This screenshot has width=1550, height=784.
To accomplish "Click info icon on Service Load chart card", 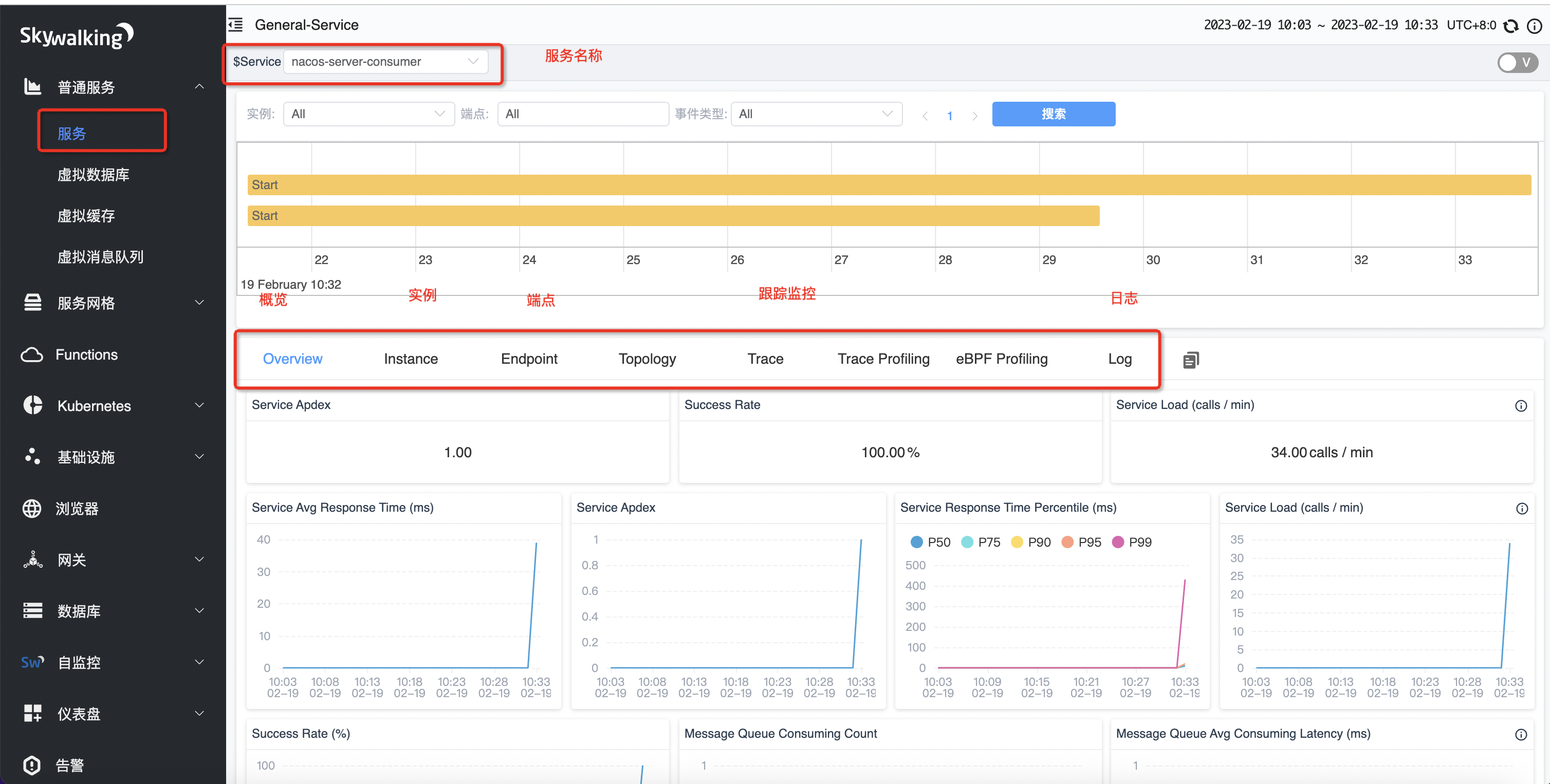I will tap(1522, 509).
